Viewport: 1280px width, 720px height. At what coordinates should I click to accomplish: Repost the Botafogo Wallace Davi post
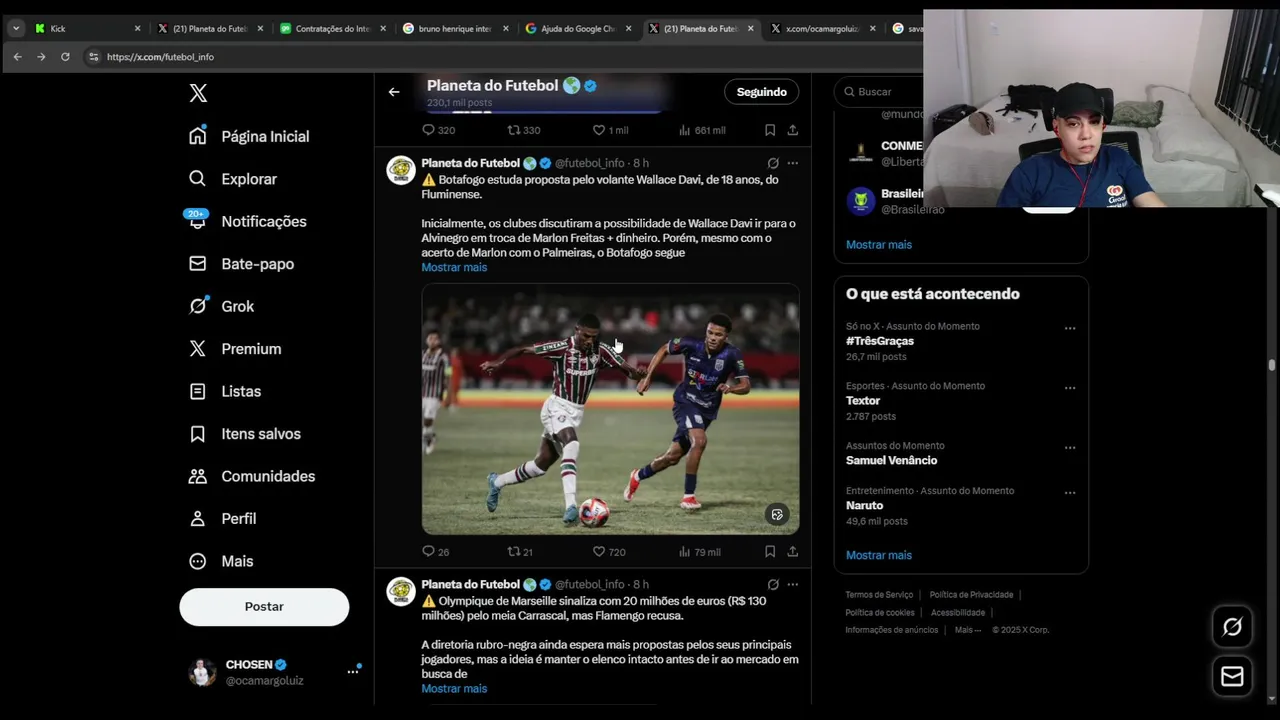pos(513,551)
